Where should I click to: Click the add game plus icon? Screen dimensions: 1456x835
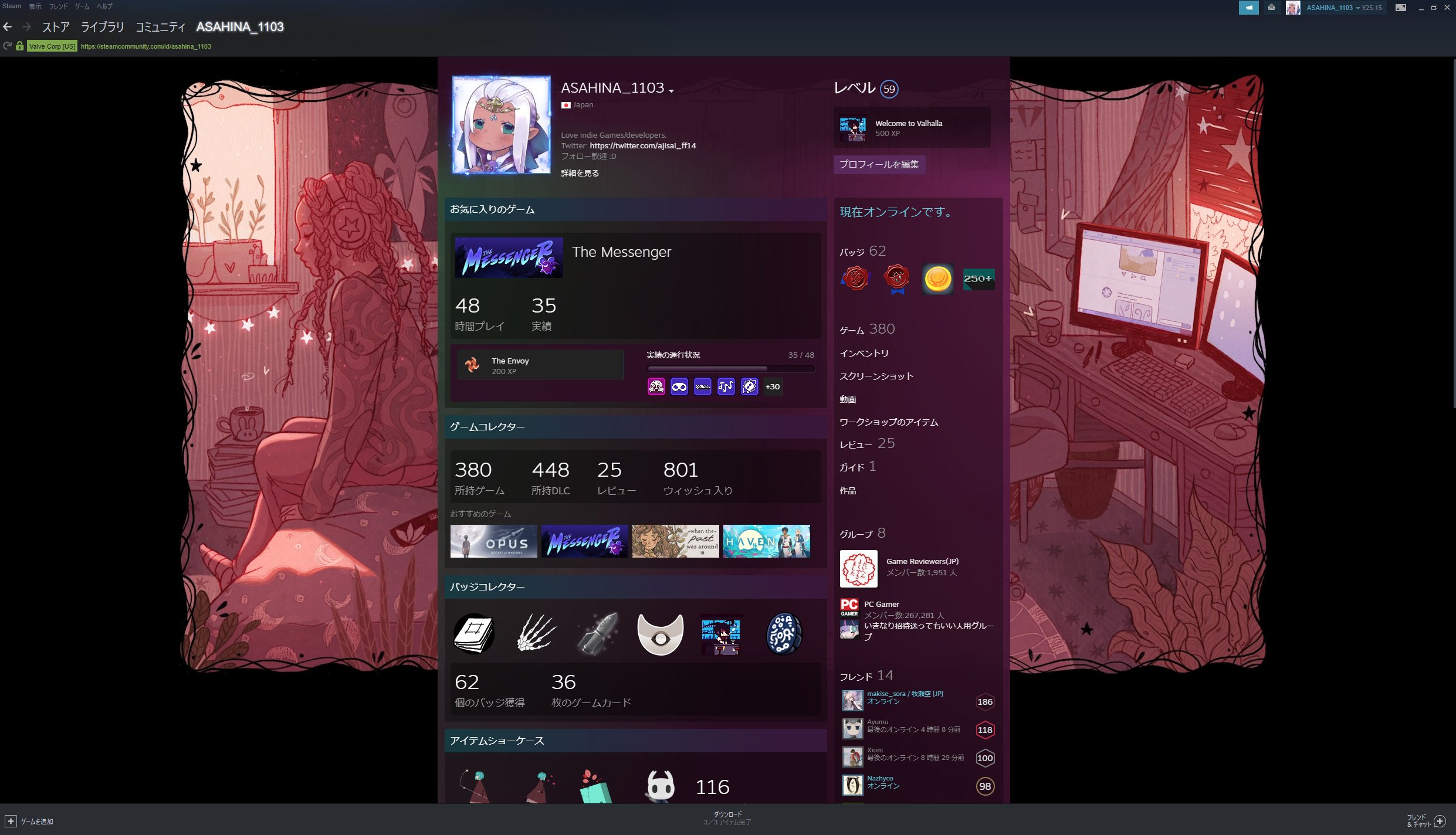point(11,821)
